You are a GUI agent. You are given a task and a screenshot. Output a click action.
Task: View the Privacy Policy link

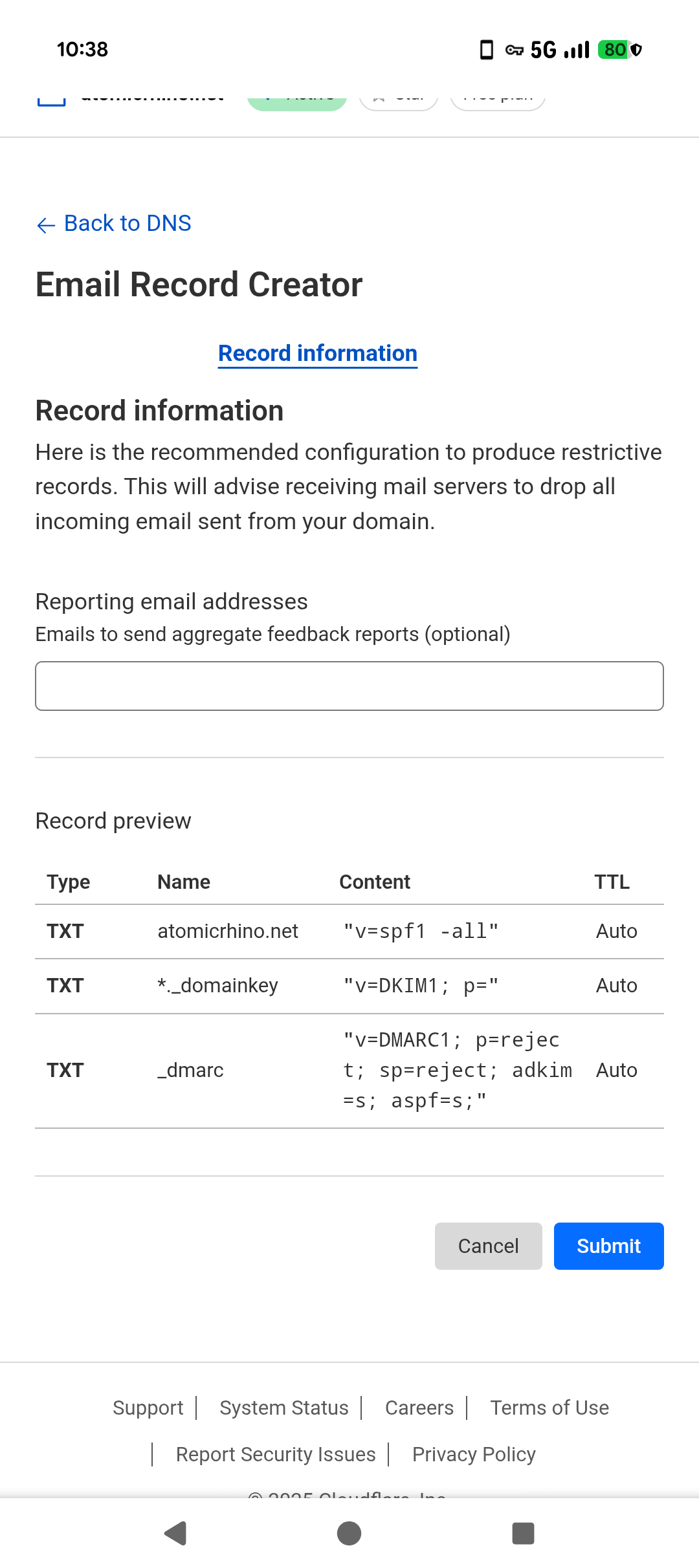pyautogui.click(x=474, y=1454)
